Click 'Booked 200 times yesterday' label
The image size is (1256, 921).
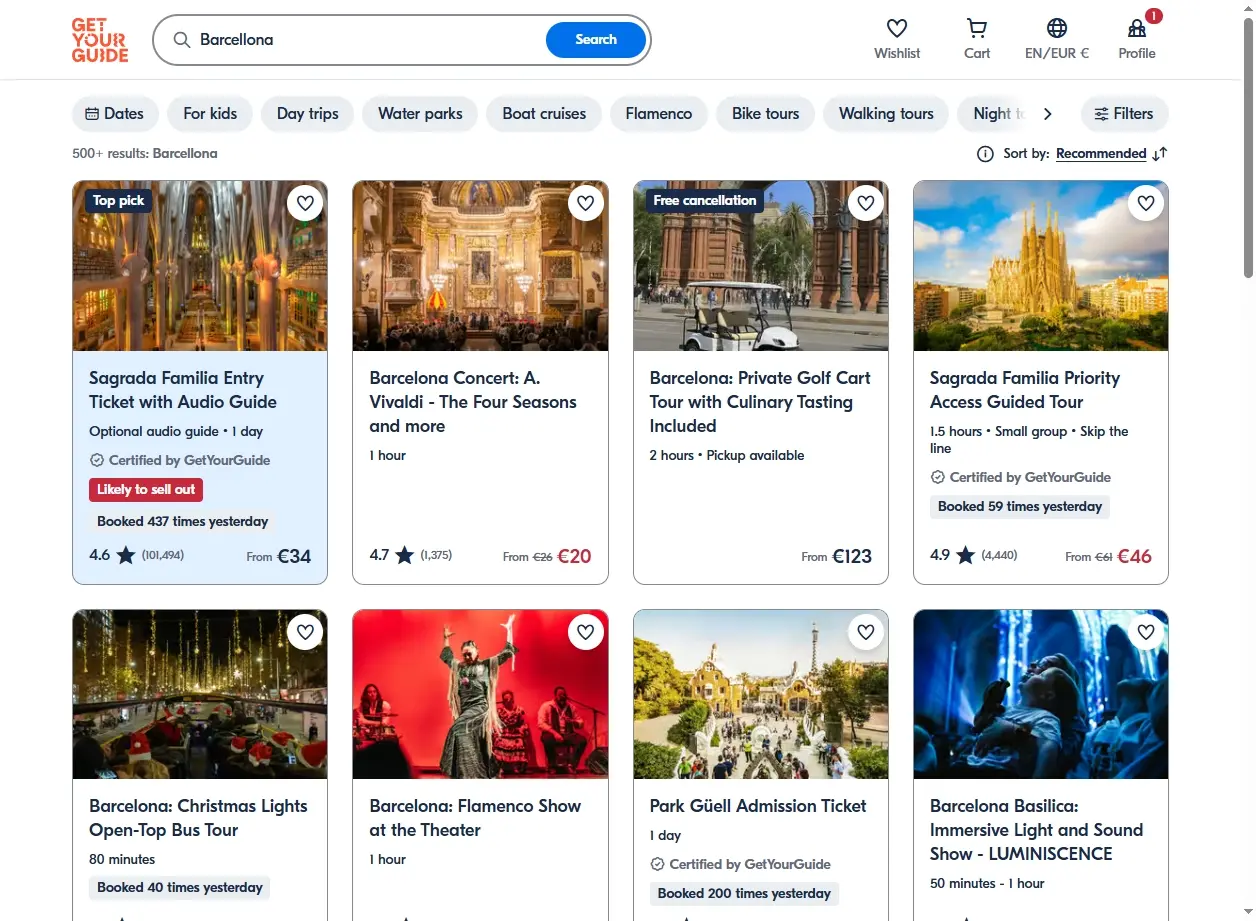click(x=744, y=893)
